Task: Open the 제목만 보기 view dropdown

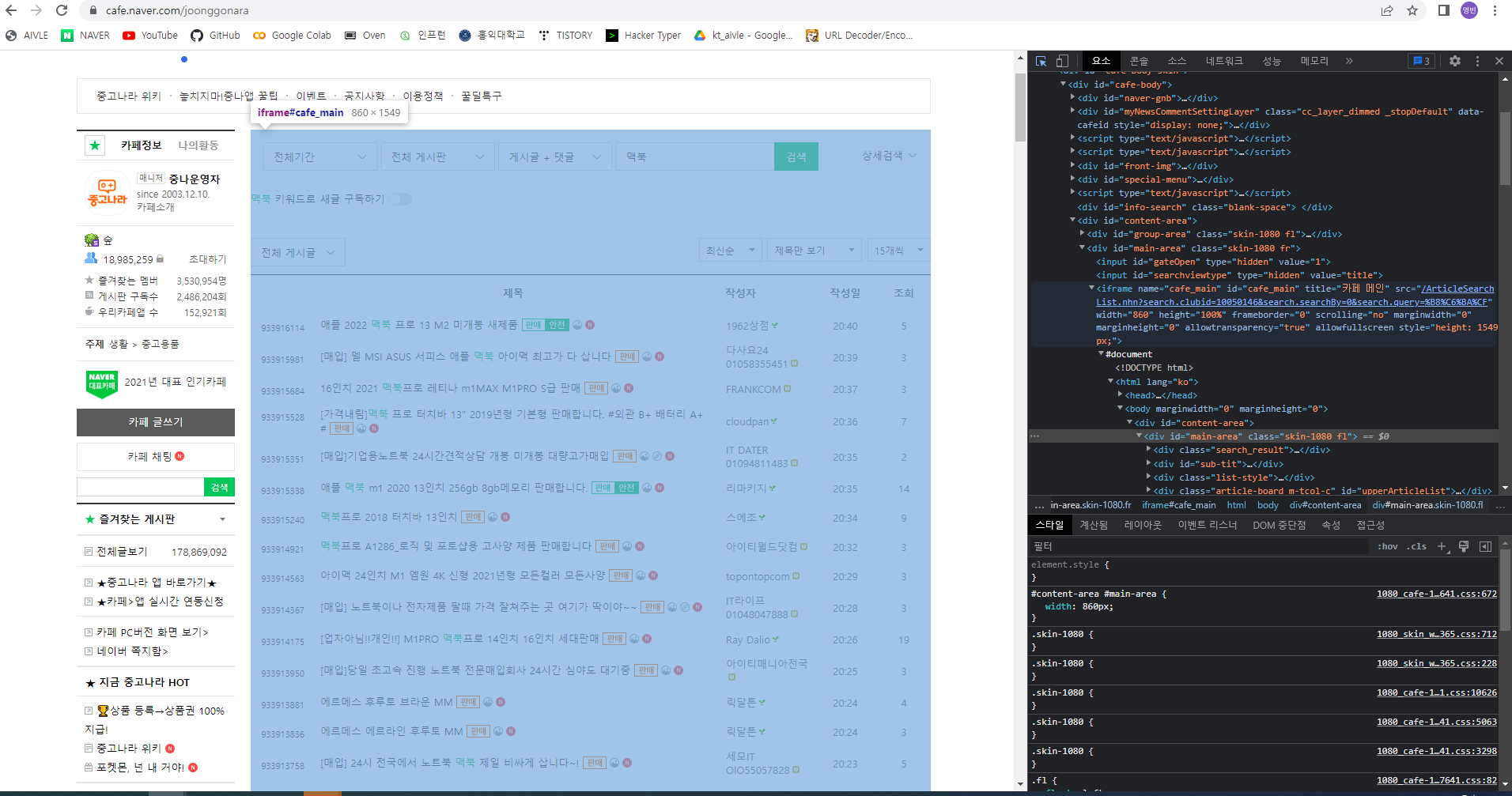Action: [x=815, y=251]
